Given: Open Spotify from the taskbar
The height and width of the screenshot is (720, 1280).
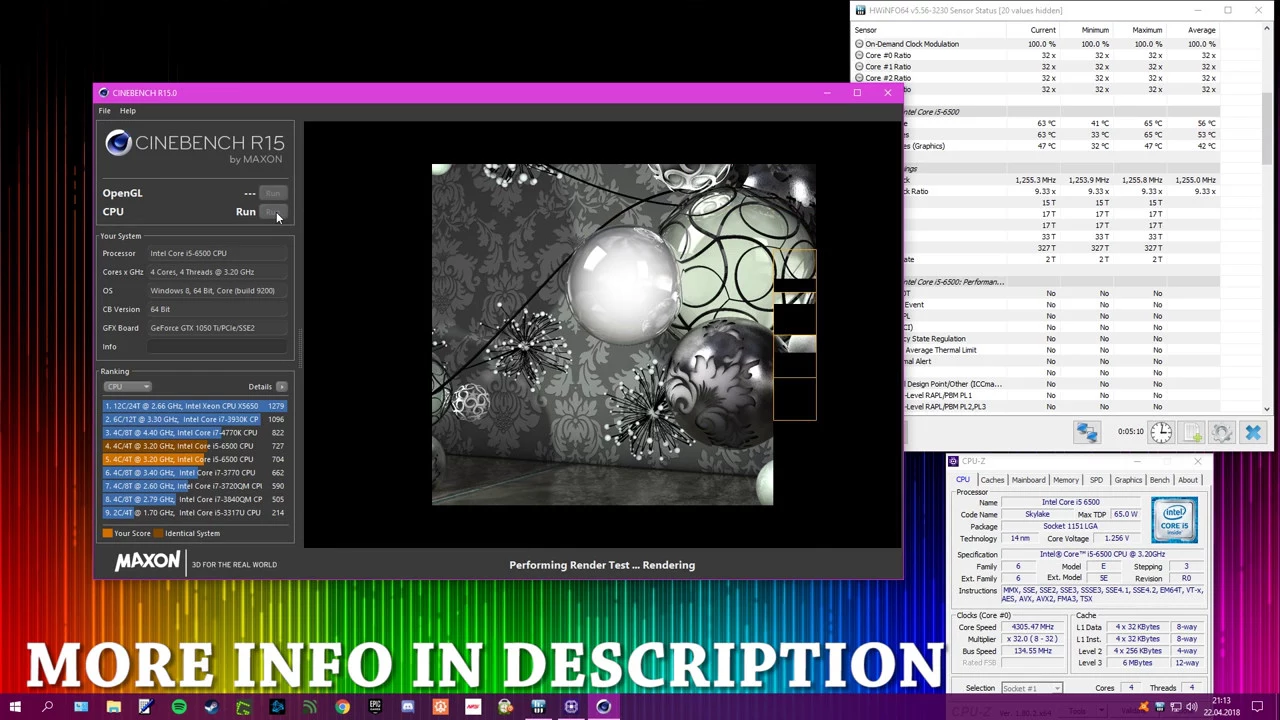Looking at the screenshot, I should point(179,707).
